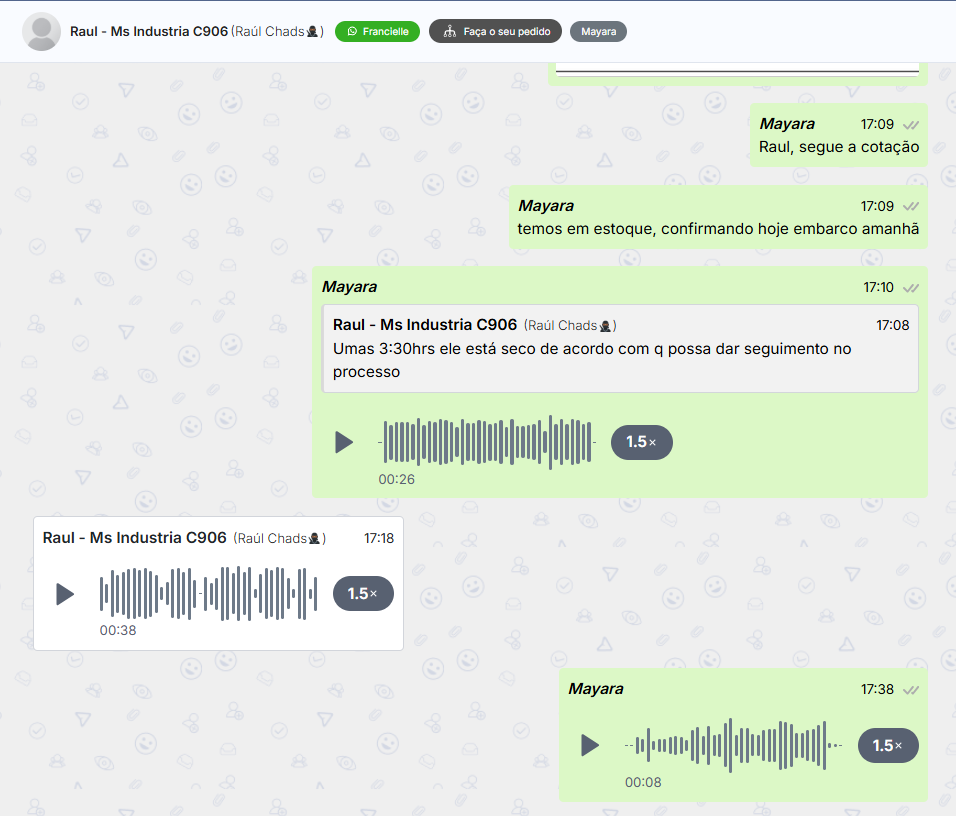
Task: Play the 00:08 voice message from Mayara
Action: 590,745
